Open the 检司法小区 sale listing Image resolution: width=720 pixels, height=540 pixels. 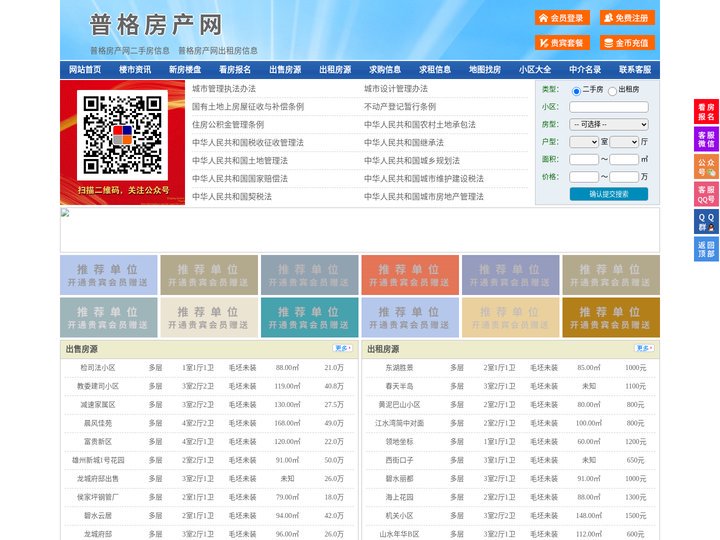[98, 368]
